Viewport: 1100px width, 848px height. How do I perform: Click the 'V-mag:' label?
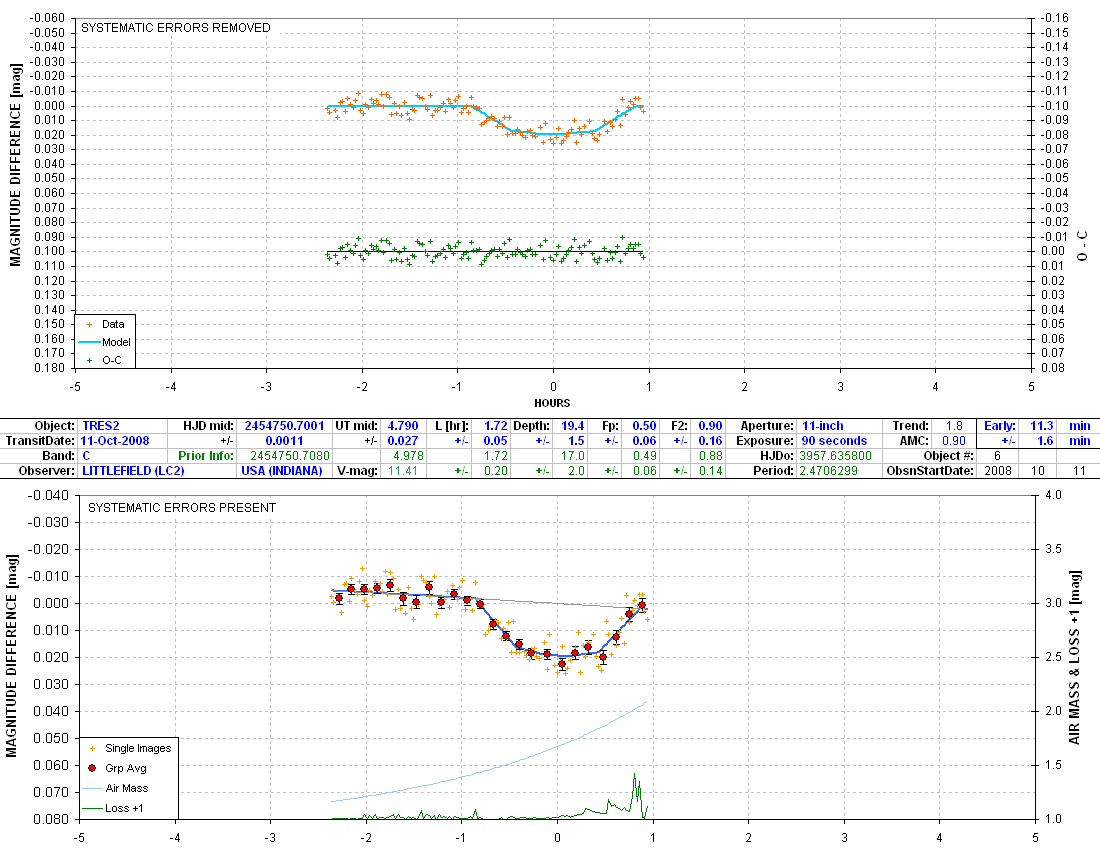click(x=357, y=471)
